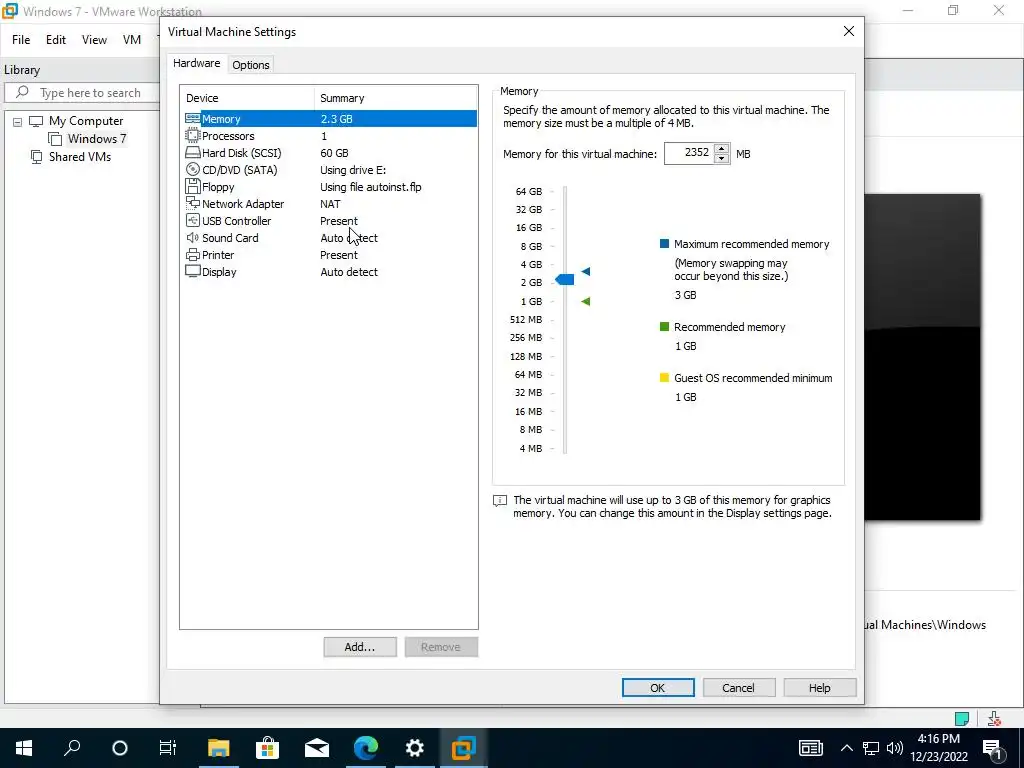Click the Shared VMs icon in Library
The image size is (1024, 768).
[37, 157]
